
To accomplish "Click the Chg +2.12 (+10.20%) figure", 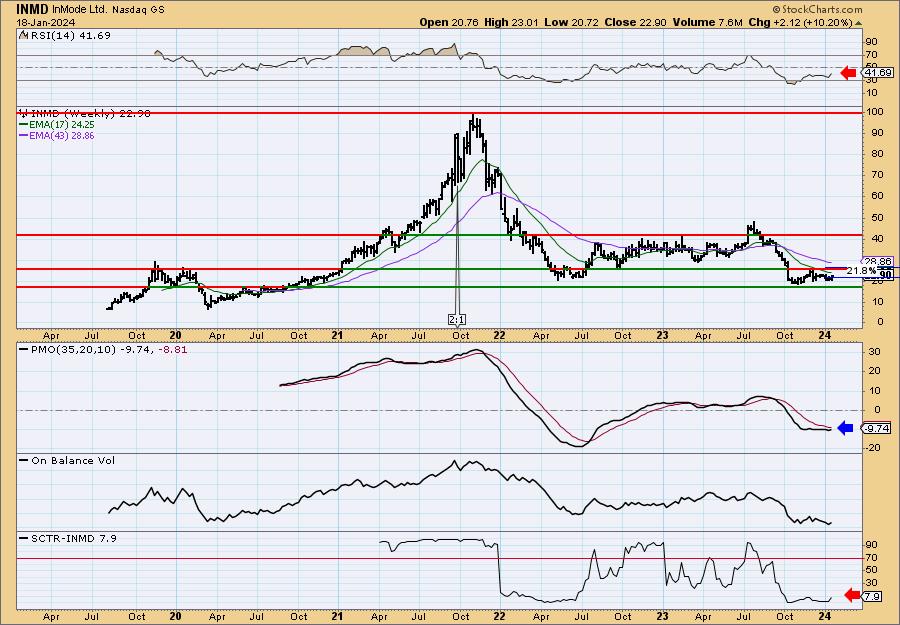I will point(801,22).
